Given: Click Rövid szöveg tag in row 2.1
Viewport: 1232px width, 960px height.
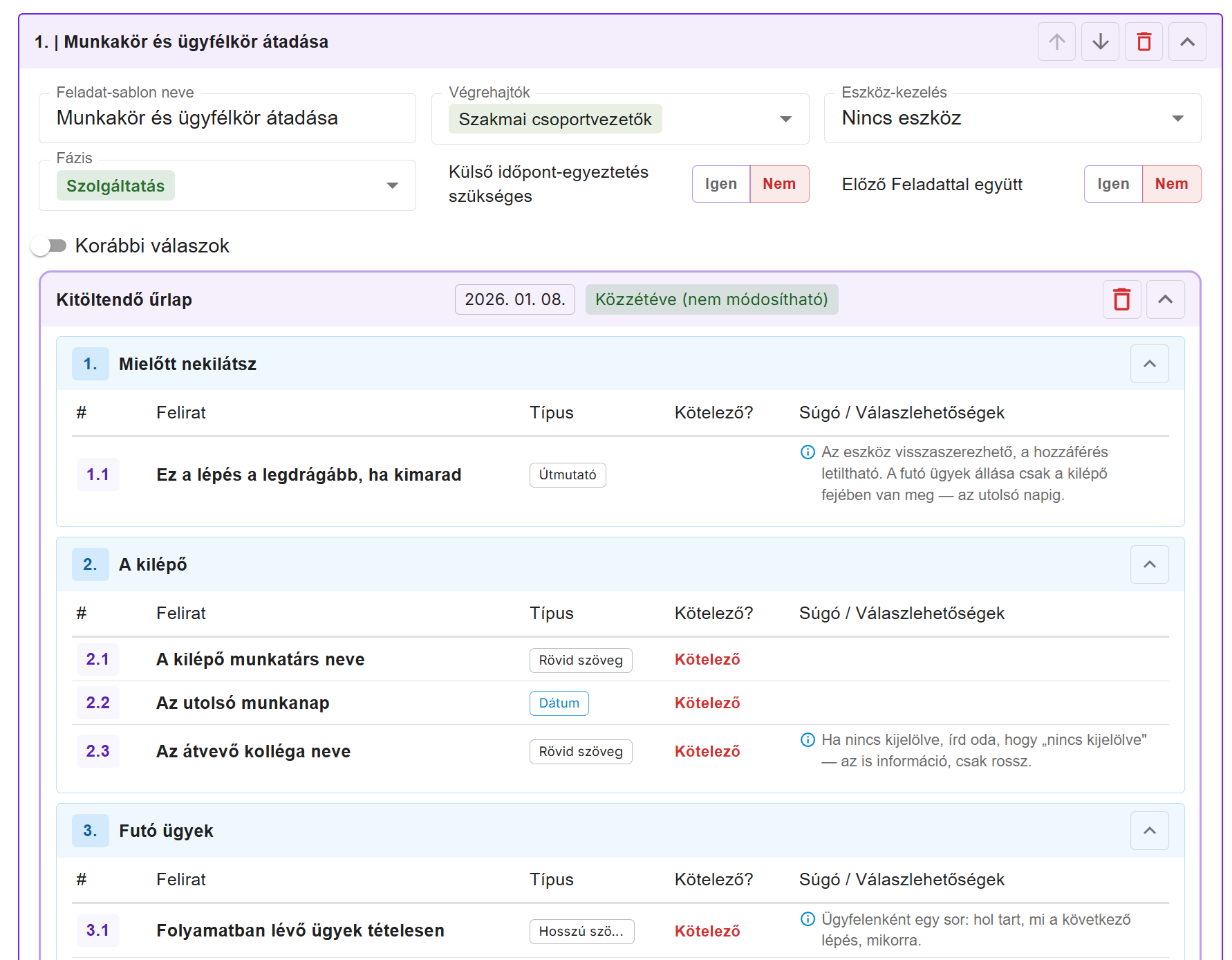Looking at the screenshot, I should pos(581,660).
